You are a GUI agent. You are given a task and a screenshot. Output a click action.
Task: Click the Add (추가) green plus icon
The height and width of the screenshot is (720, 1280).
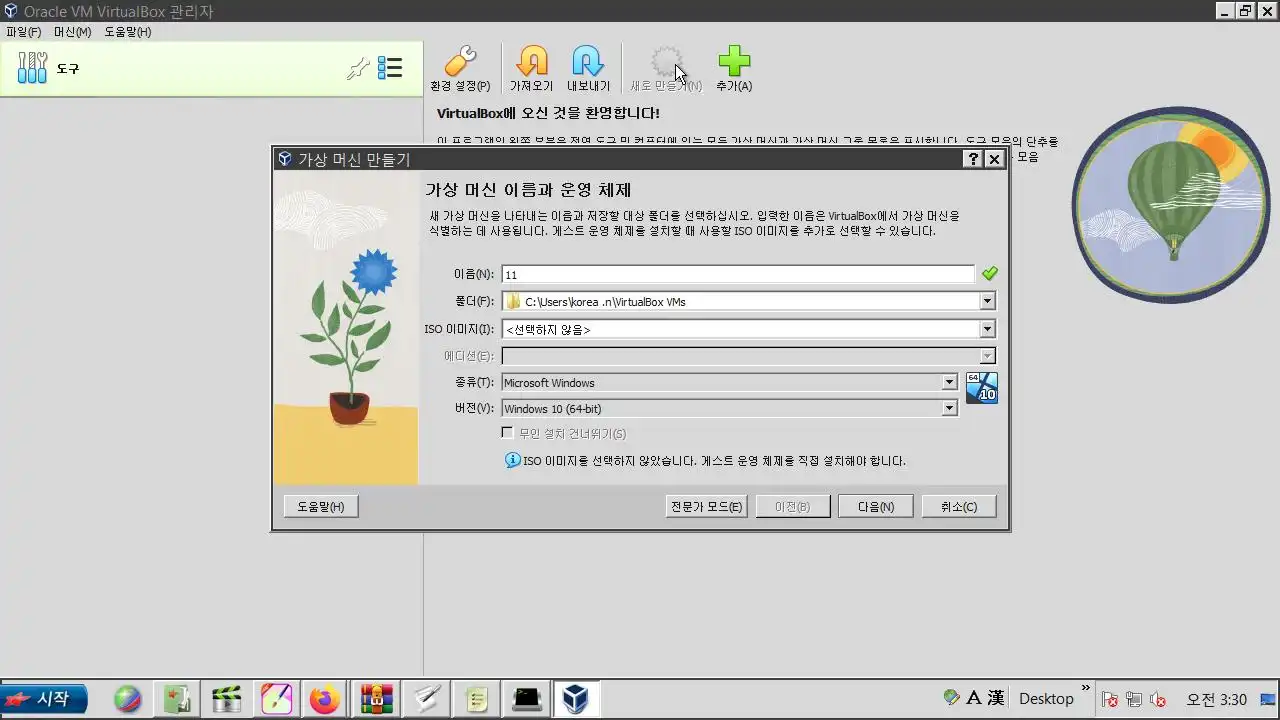(x=734, y=61)
